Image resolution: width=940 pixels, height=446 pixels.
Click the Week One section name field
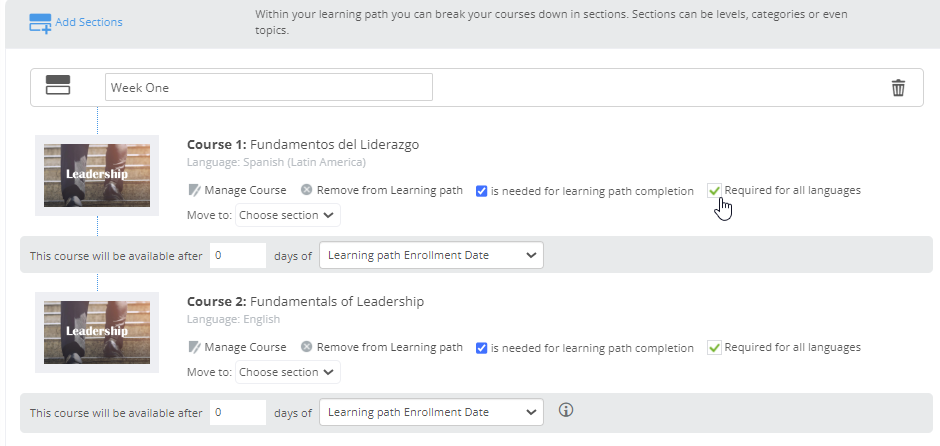pos(269,88)
